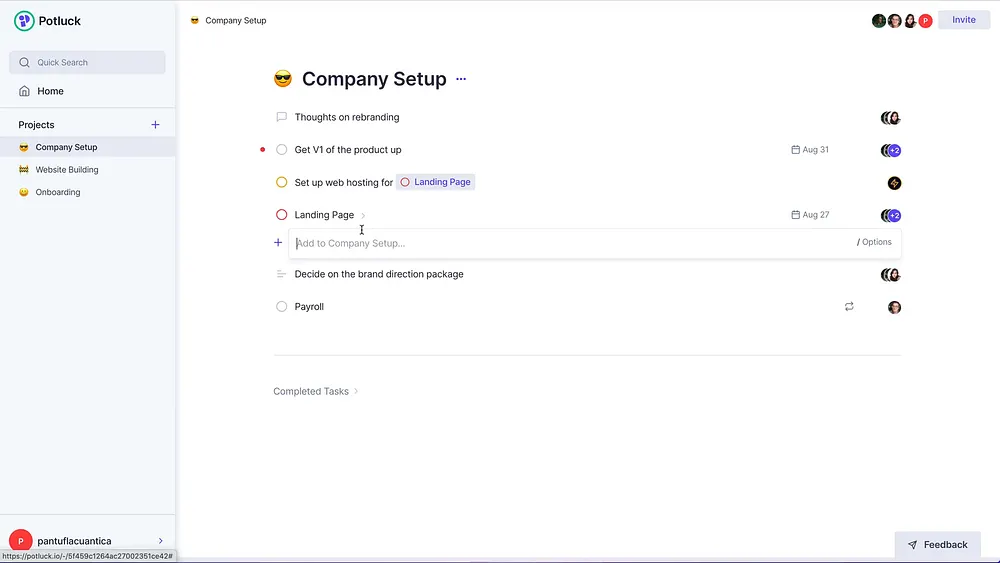Screen dimensions: 1000x563
Task: Mark 'Get V1 of the product up' complete
Action: pos(282,150)
